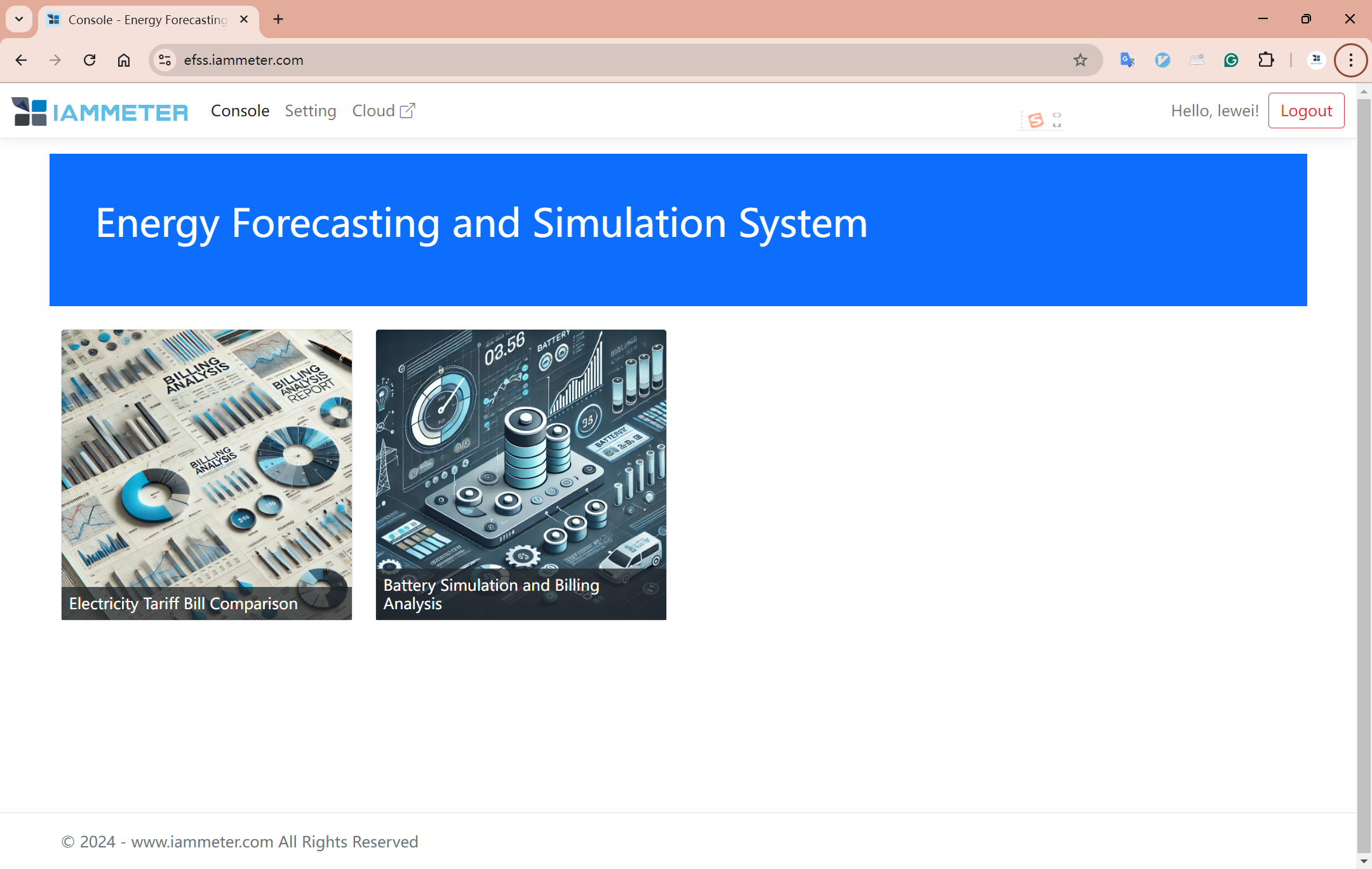Open the Cloud external link
This screenshot has height=869, width=1372.
point(384,111)
